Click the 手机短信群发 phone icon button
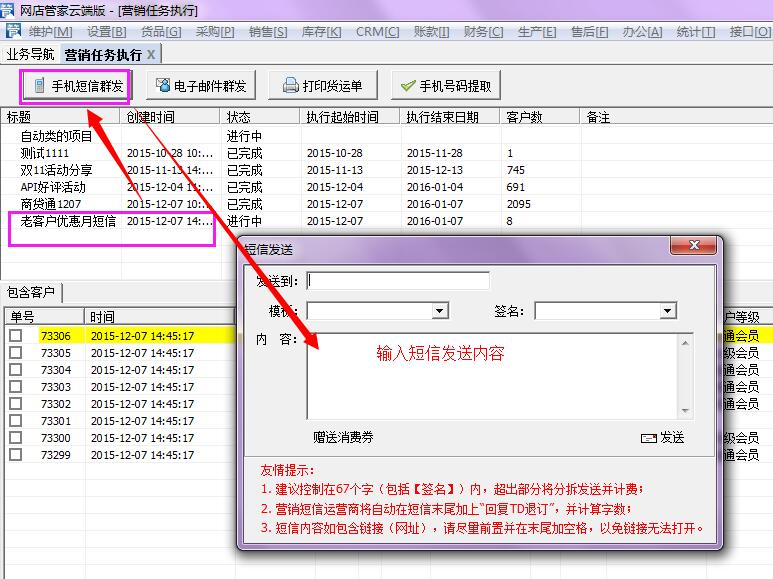 39,87
